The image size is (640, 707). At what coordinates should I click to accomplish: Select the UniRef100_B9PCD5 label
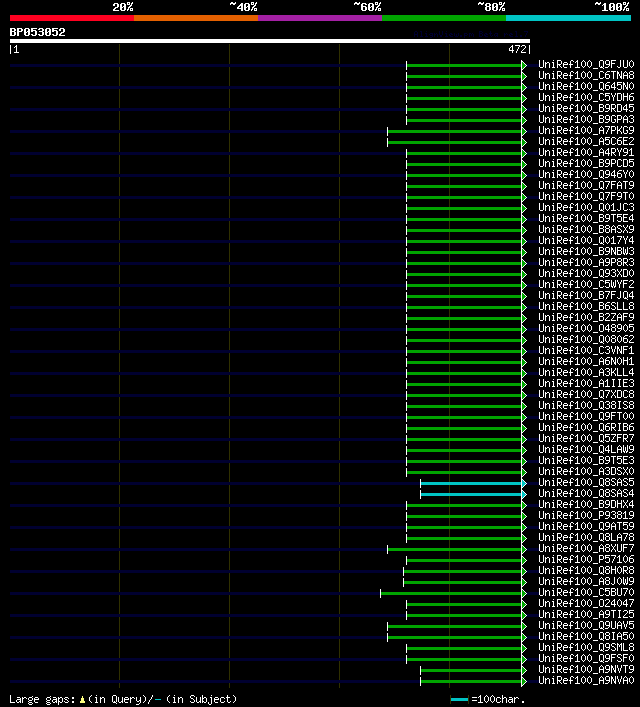point(586,163)
